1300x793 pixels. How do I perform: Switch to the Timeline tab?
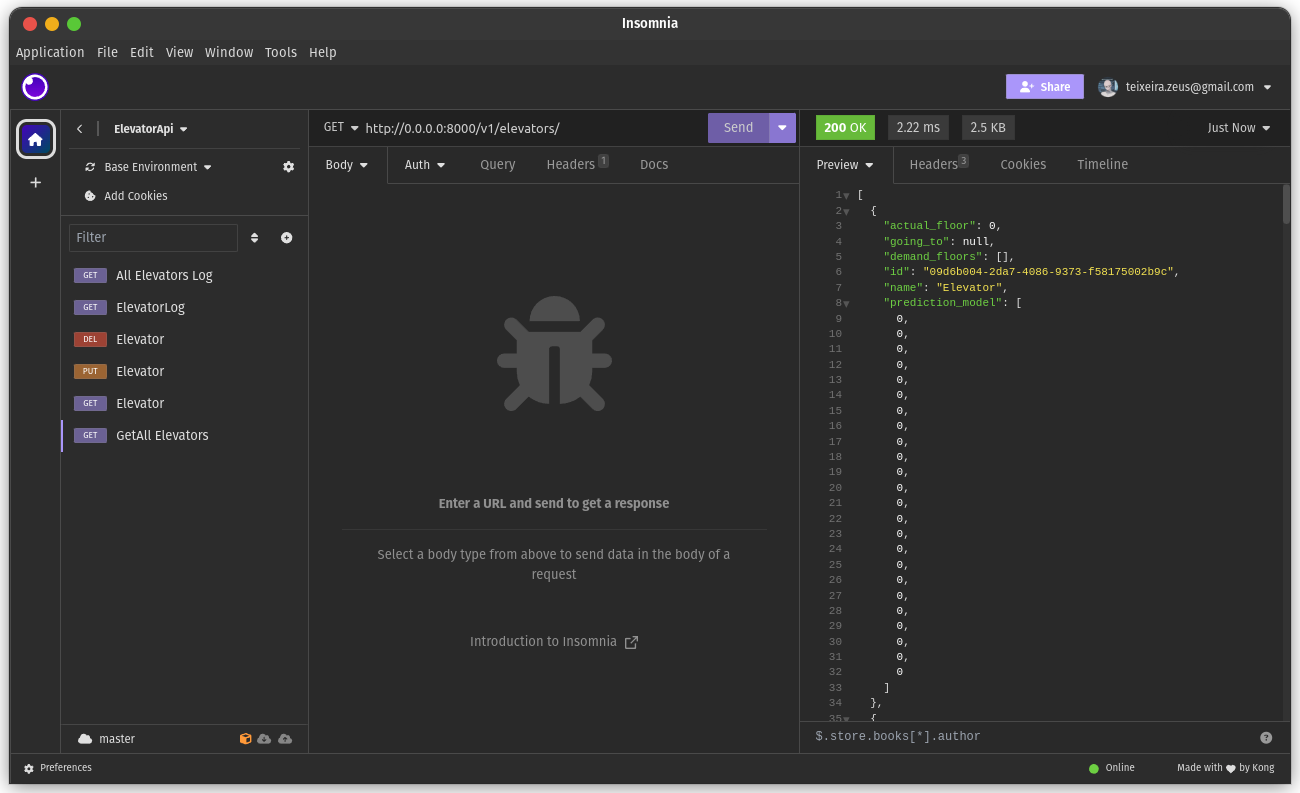pyautogui.click(x=1102, y=165)
